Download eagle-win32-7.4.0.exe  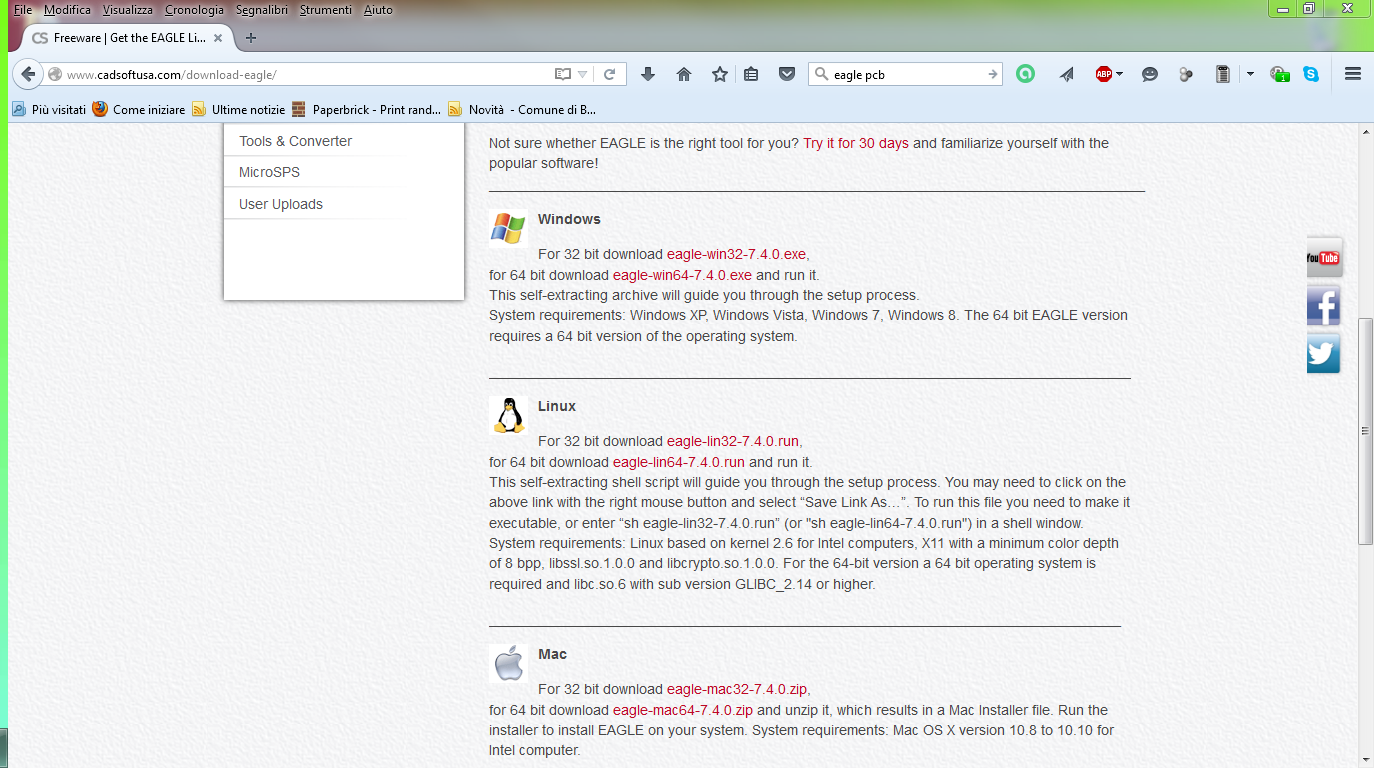click(x=736, y=254)
